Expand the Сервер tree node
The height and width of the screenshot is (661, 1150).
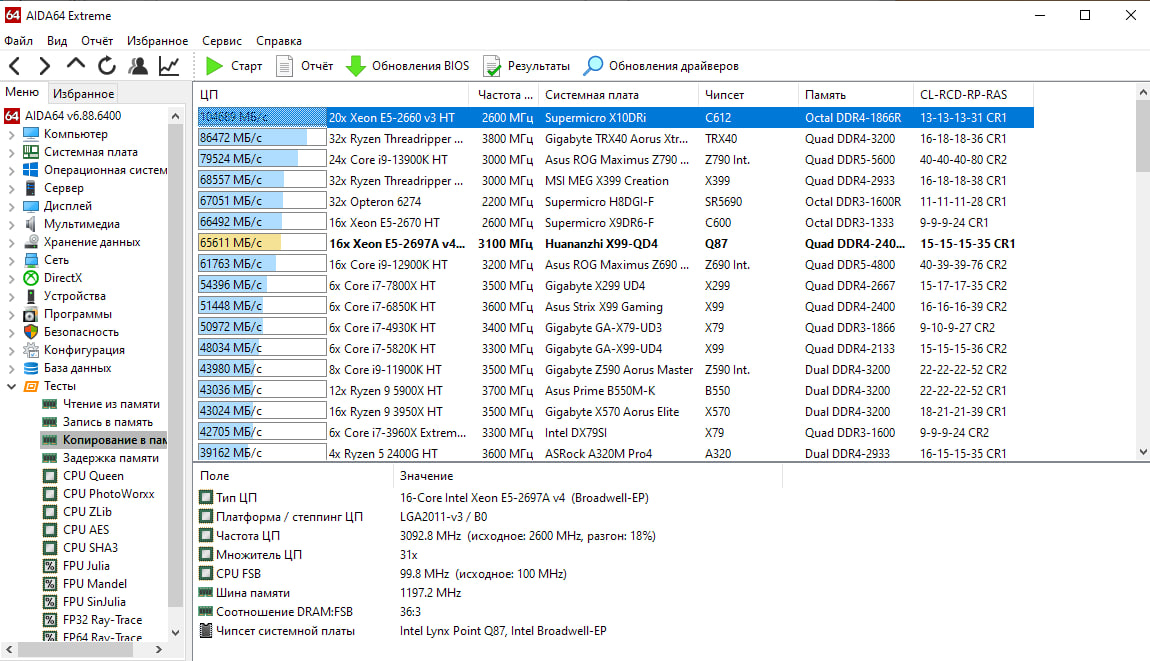coord(11,189)
